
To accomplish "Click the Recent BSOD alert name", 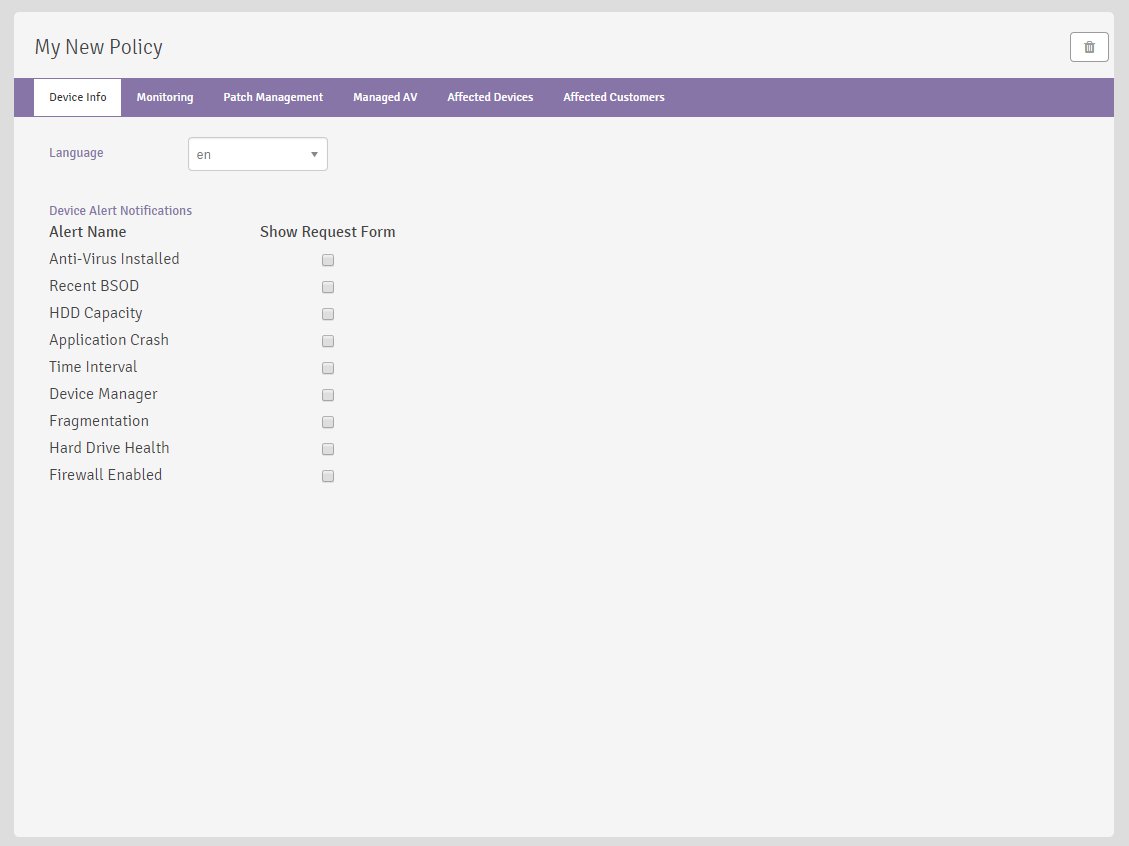I will pos(94,286).
